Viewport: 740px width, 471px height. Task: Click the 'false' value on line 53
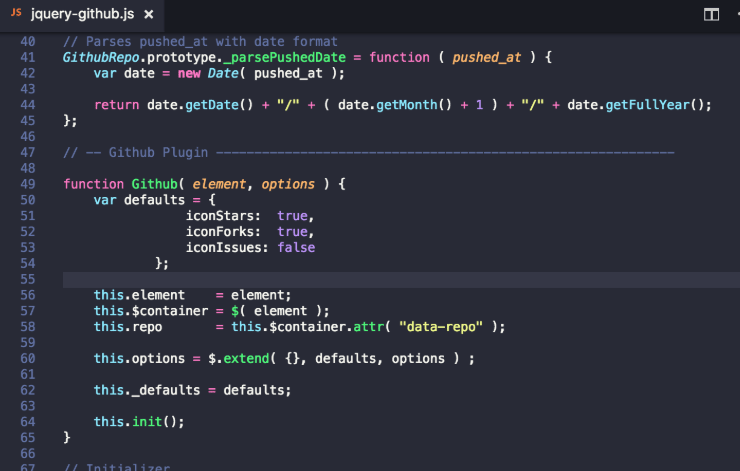tap(296, 248)
